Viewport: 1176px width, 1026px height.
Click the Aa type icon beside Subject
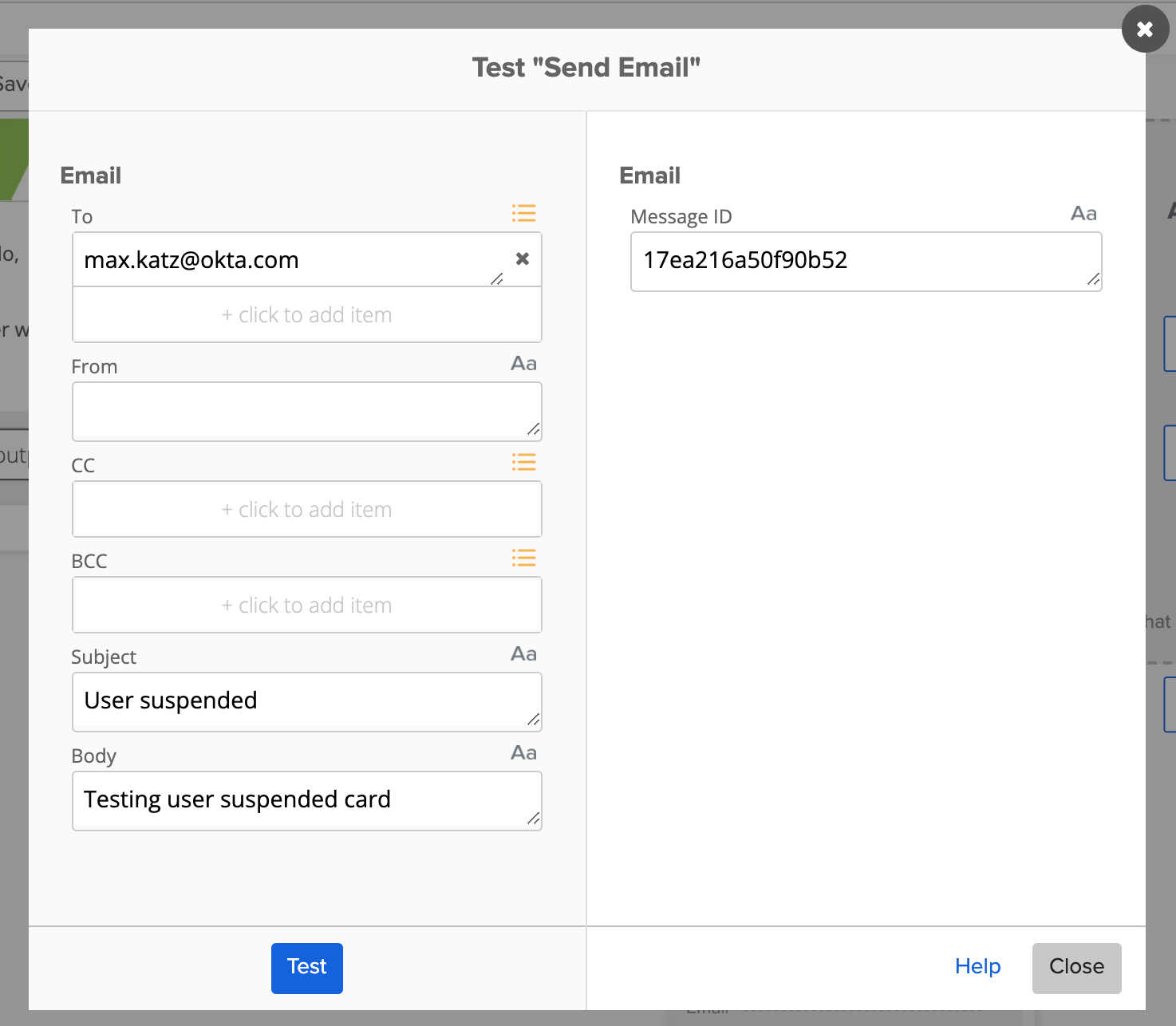(523, 654)
